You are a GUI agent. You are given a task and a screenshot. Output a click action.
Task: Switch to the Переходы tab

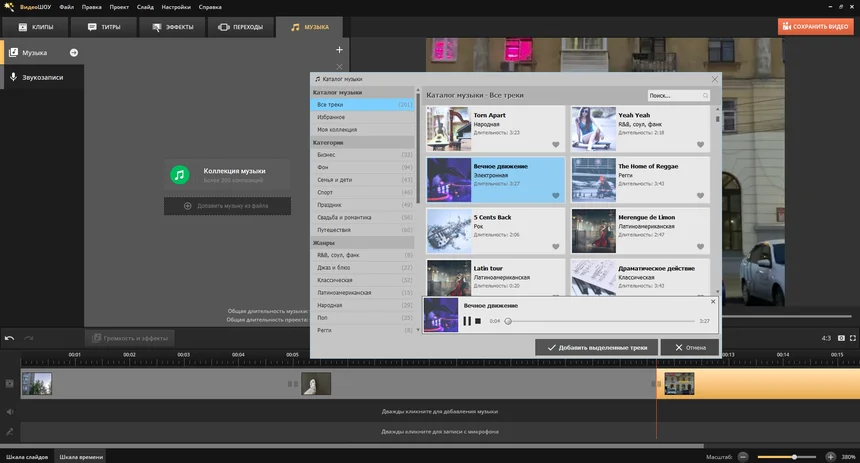coord(241,27)
